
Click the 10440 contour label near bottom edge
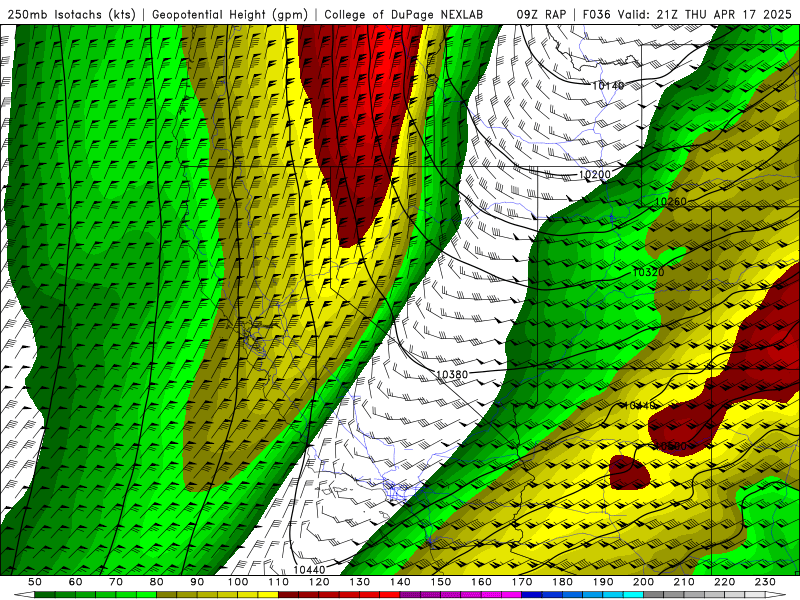[309, 570]
